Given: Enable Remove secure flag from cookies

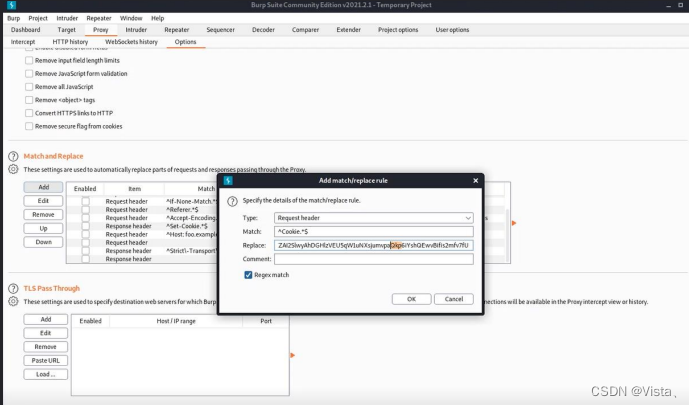Looking at the screenshot, I should tap(29, 126).
